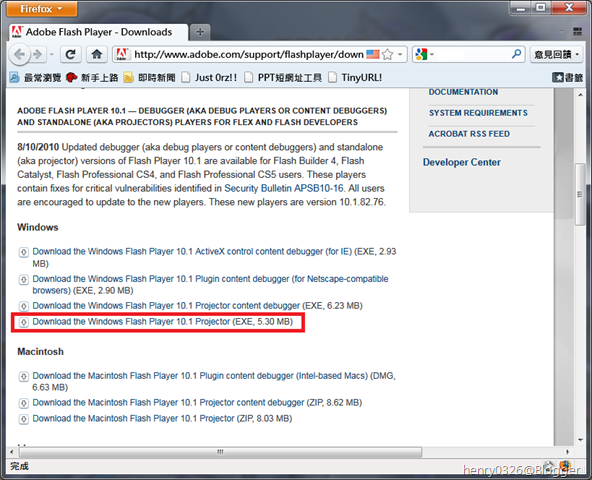Click the vertical scrollbar thumb

pos(580,194)
